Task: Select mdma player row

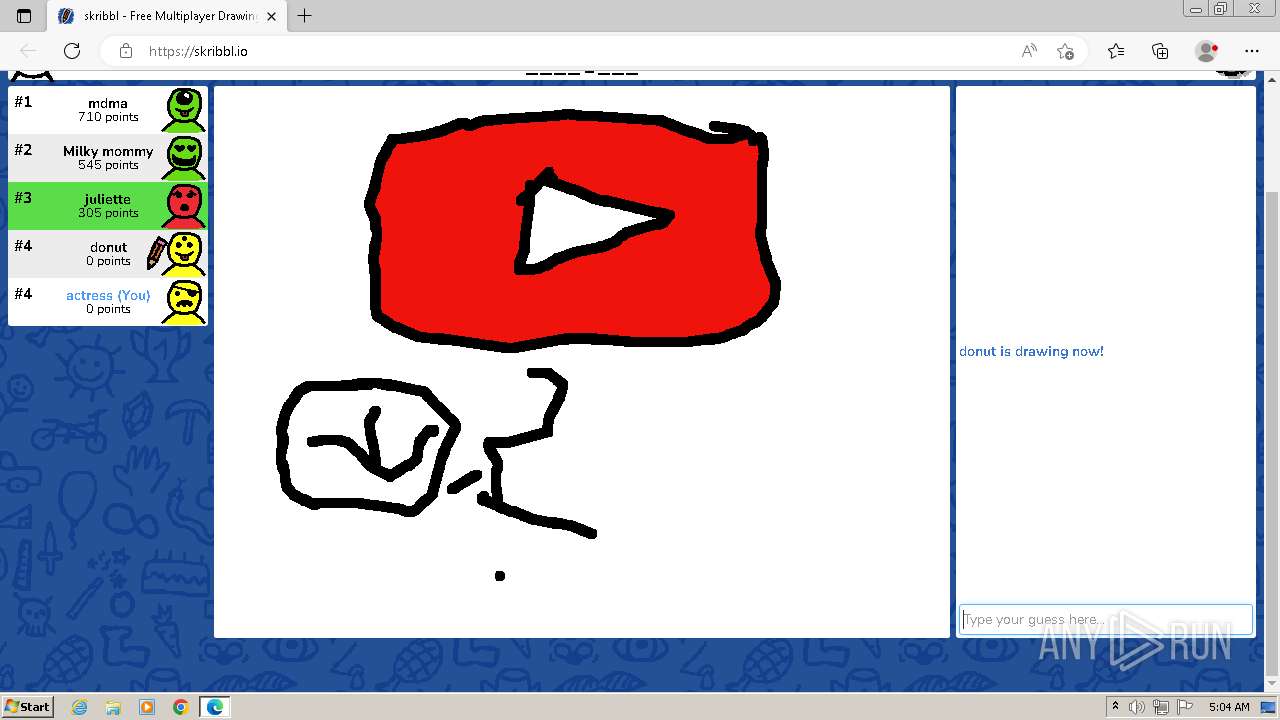Action: (108, 110)
